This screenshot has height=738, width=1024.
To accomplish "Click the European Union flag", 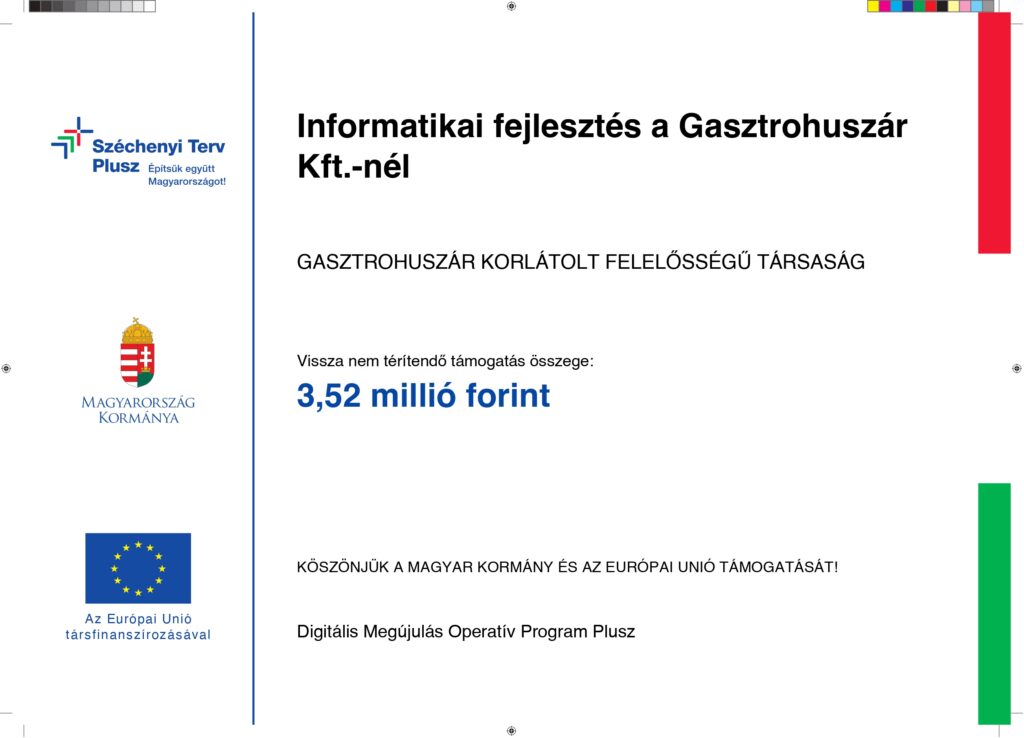I will click(x=137, y=568).
